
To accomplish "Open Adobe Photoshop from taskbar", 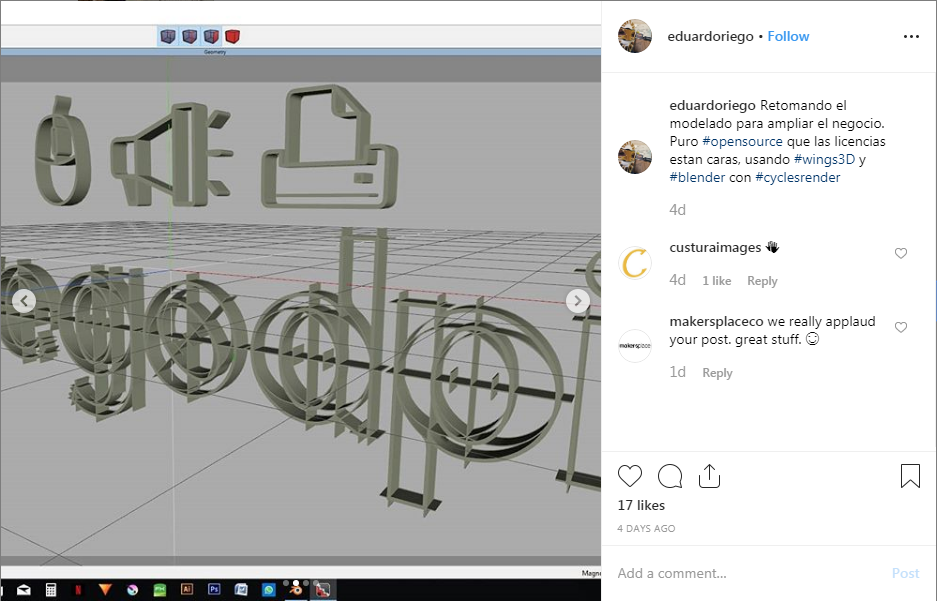I will (x=214, y=590).
